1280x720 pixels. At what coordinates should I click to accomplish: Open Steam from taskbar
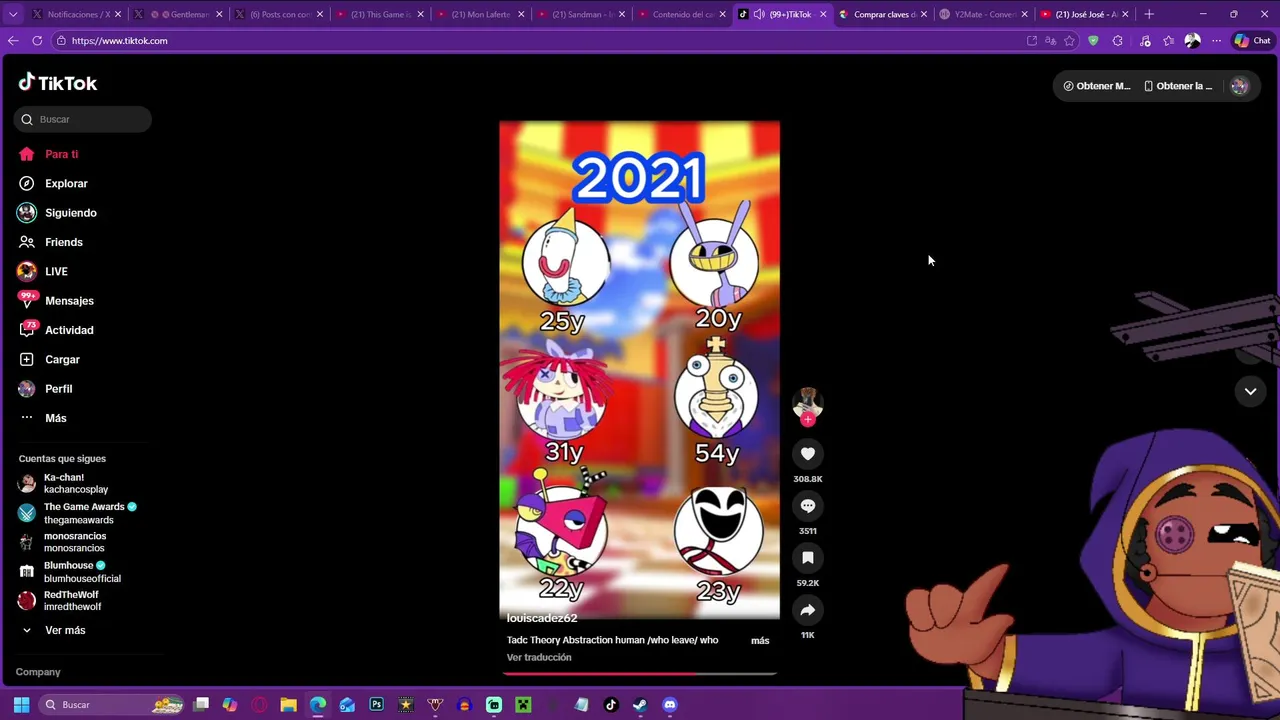[x=640, y=705]
